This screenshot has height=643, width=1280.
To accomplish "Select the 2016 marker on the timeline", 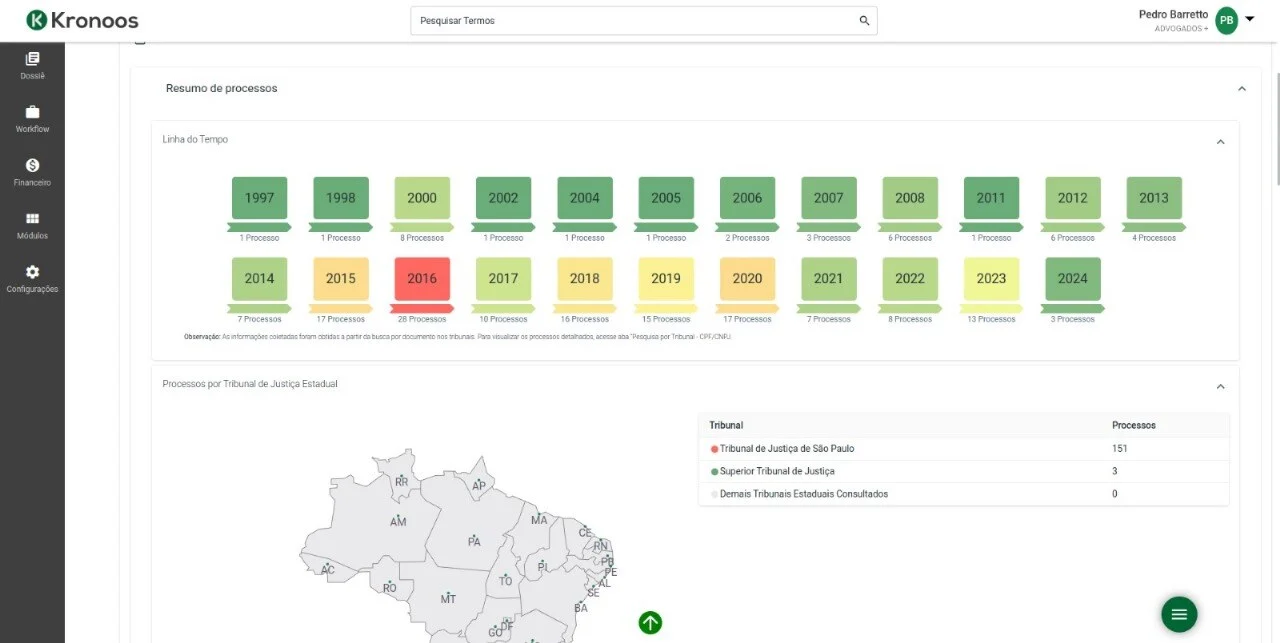I will [x=421, y=279].
